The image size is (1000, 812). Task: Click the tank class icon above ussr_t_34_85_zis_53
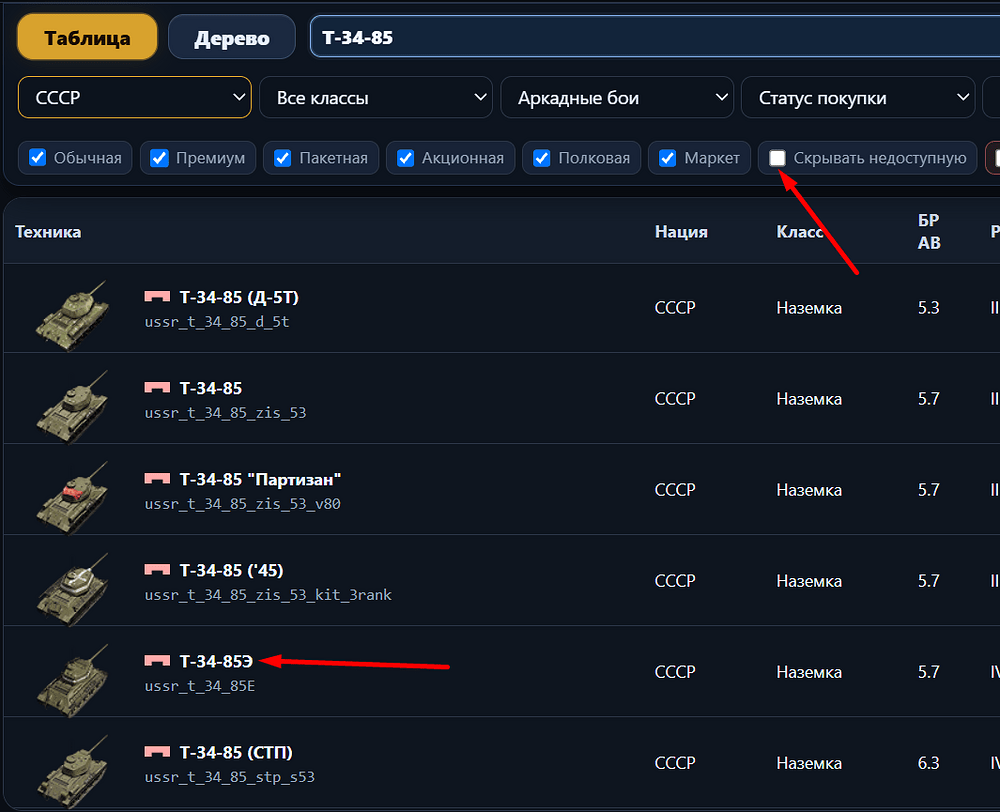point(158,388)
